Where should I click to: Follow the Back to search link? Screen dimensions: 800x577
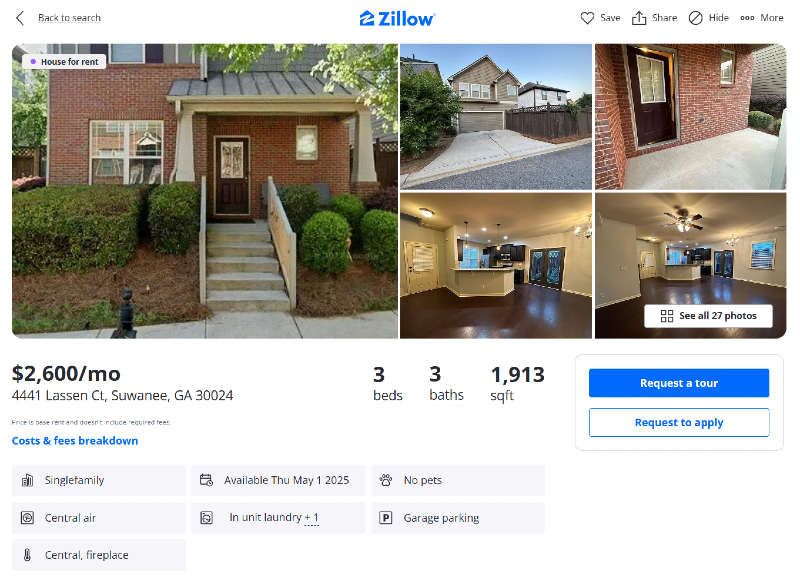(x=69, y=18)
